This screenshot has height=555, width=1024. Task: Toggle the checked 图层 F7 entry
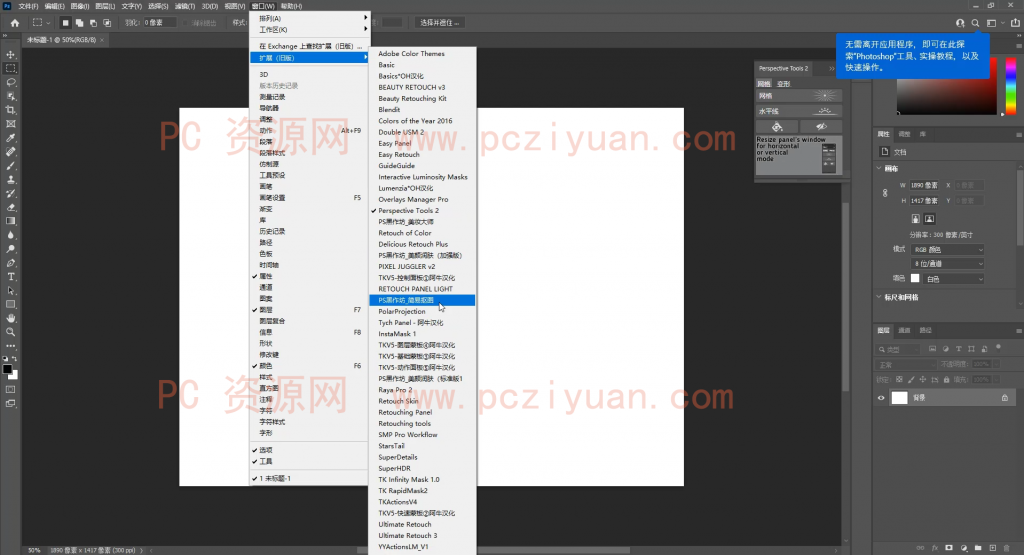(308, 309)
